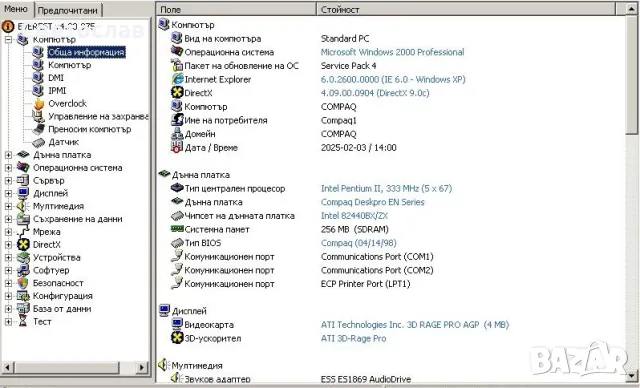Viewport: 640px width, 388px height.
Task: Click the Дънна платка icon in tree
Action: [23, 155]
